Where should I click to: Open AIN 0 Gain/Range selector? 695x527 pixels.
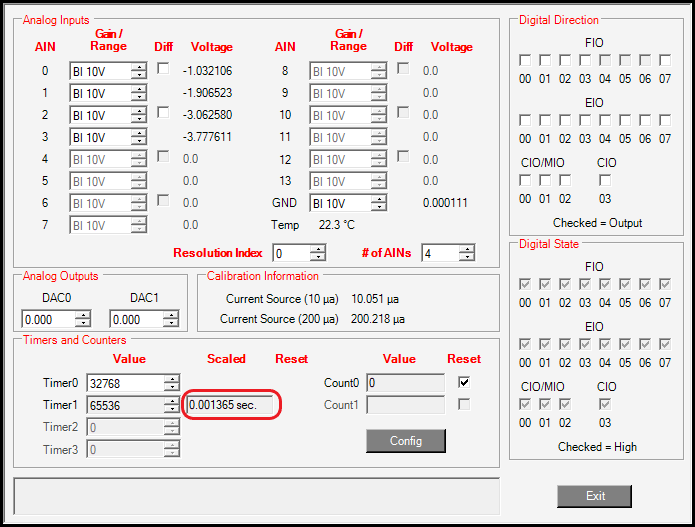[138, 71]
